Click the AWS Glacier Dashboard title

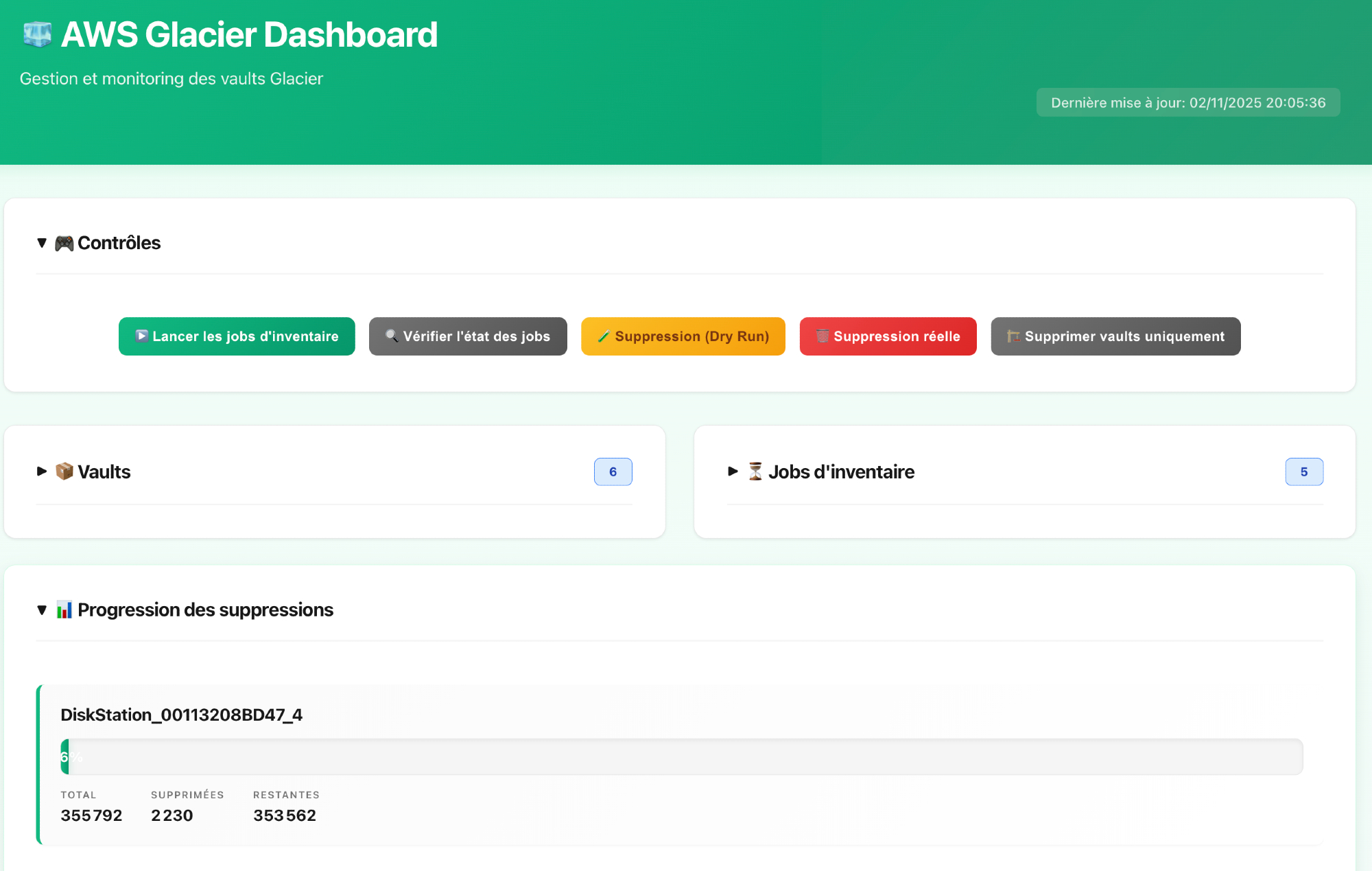coord(249,34)
